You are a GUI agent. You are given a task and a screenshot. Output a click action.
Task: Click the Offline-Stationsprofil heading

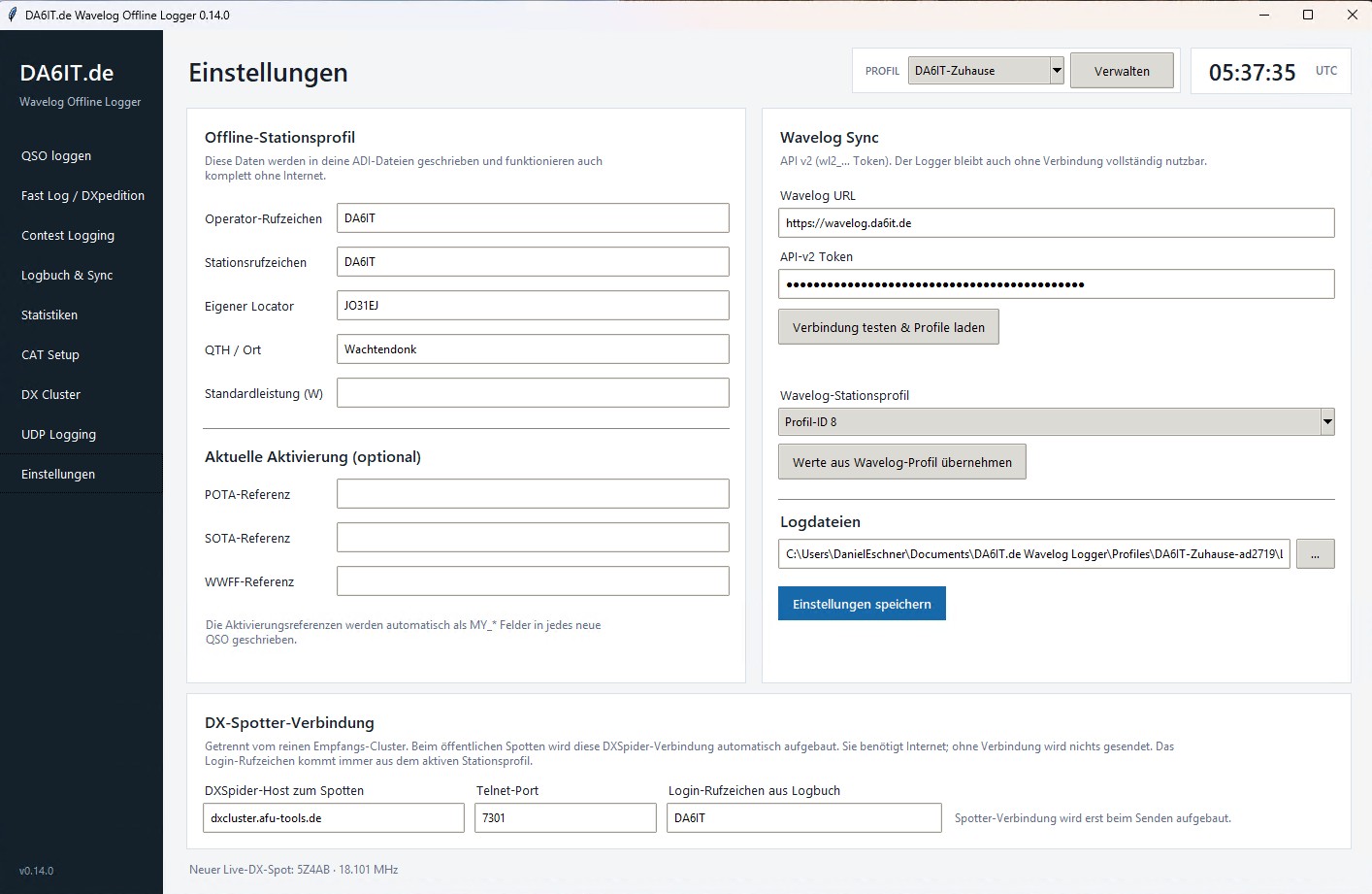(x=279, y=137)
